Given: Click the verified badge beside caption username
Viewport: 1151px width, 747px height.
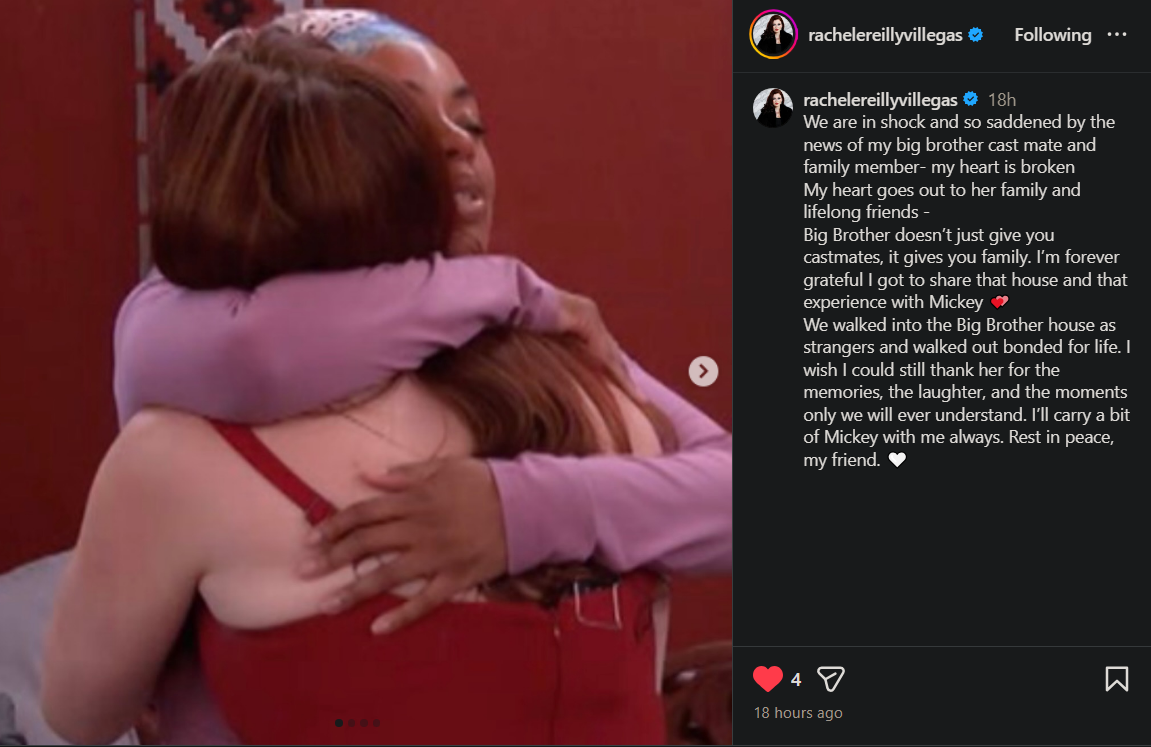Looking at the screenshot, I should (970, 99).
